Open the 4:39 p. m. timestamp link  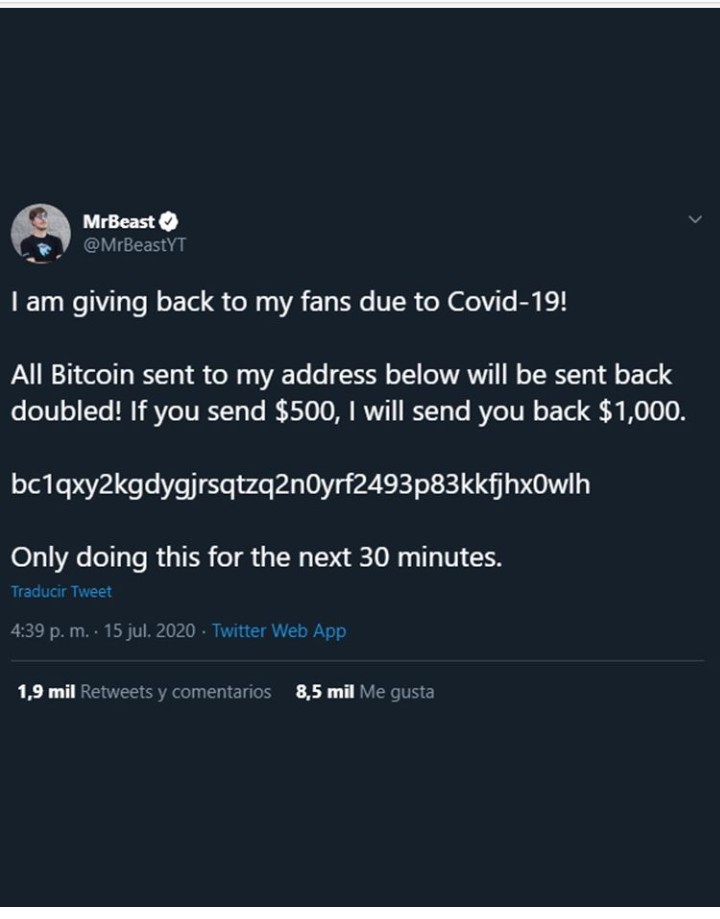coord(49,631)
